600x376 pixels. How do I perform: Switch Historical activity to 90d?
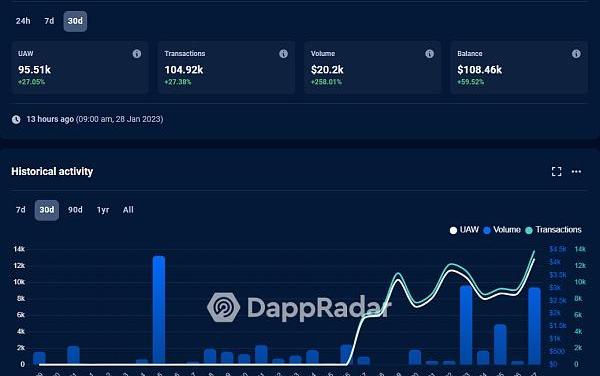click(75, 210)
